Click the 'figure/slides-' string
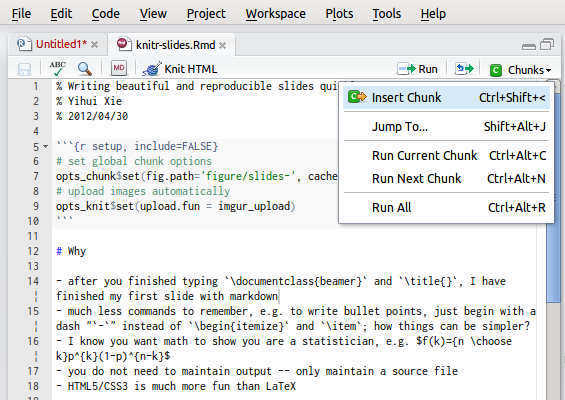Viewport: 565px width, 400px height. click(x=248, y=176)
